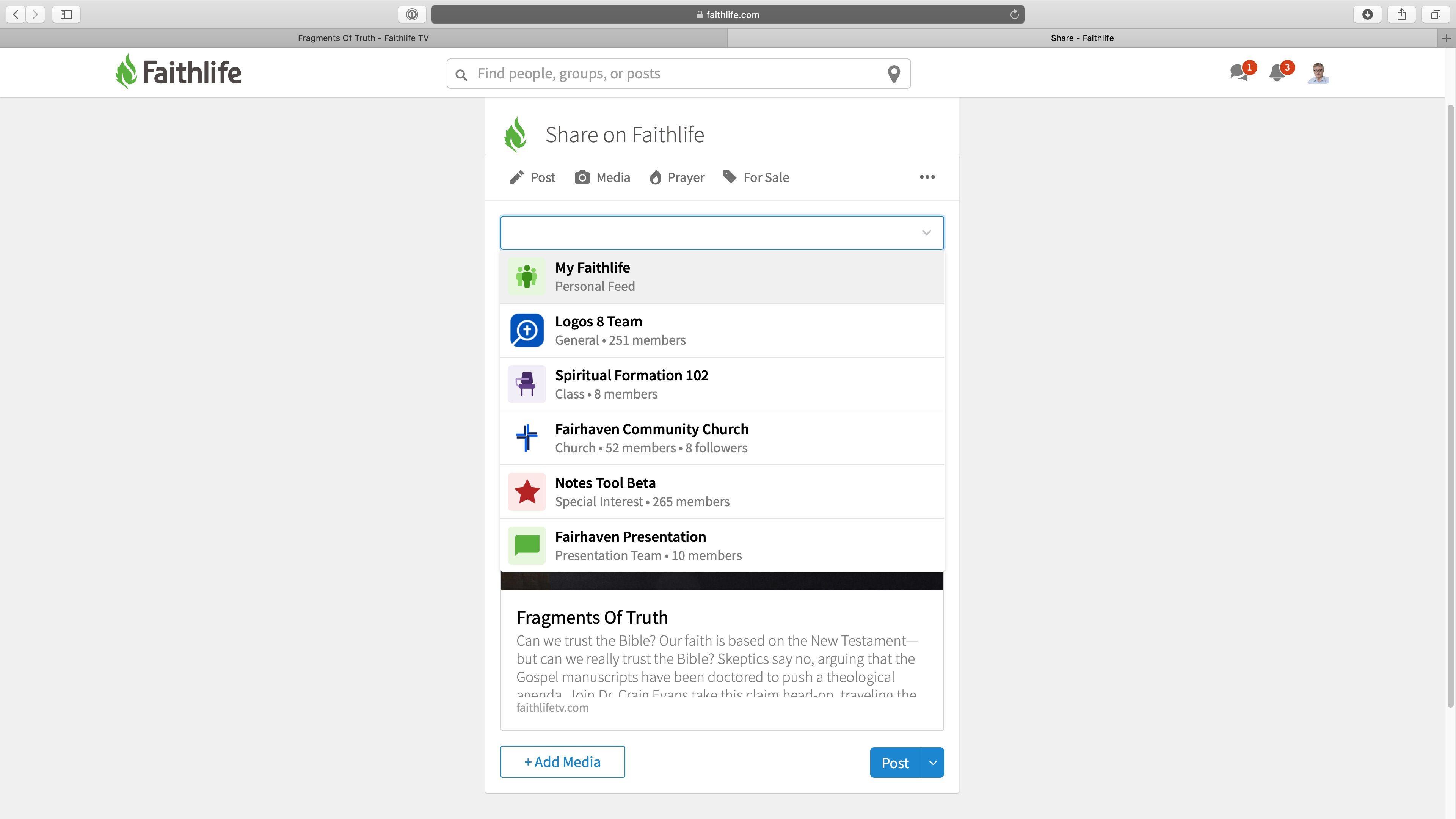This screenshot has width=1456, height=819.
Task: Choose Spiritual Formation 102 option
Action: pos(722,384)
